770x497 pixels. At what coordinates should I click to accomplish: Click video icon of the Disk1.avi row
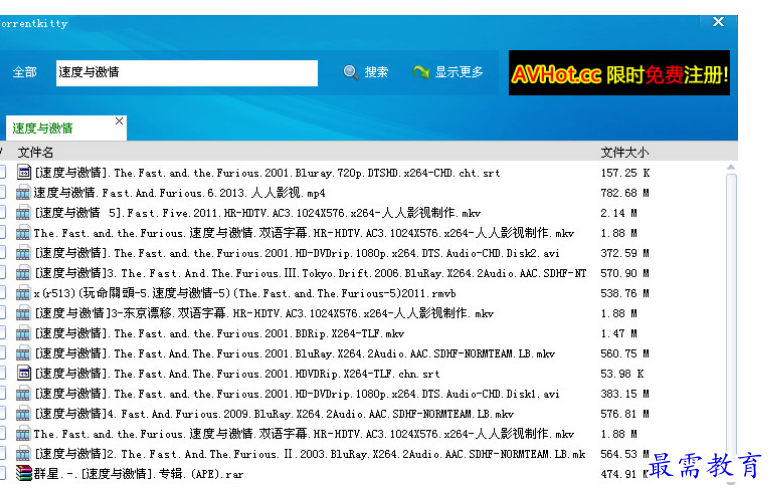[23, 393]
